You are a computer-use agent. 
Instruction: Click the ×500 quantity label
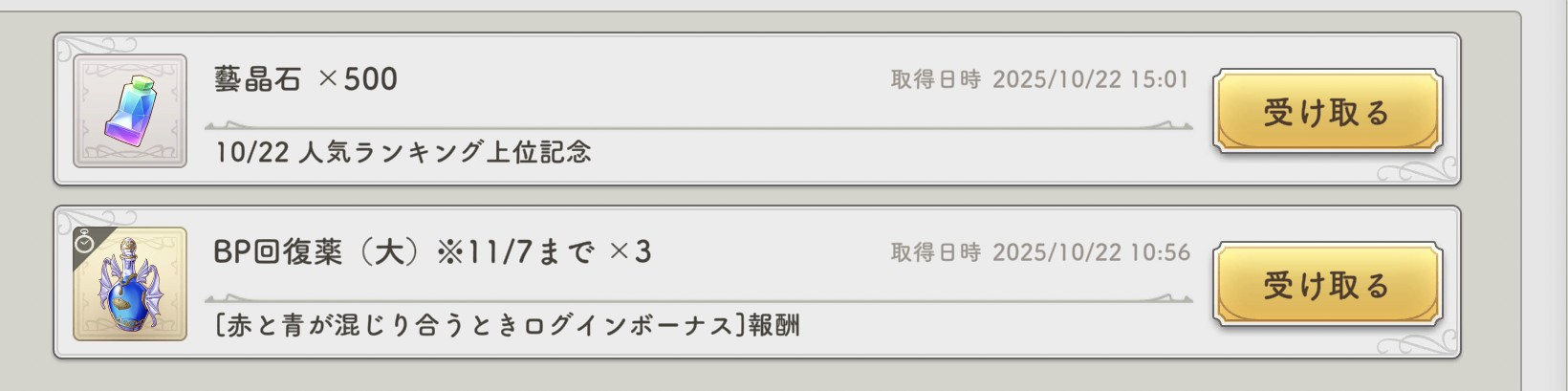pos(358,79)
